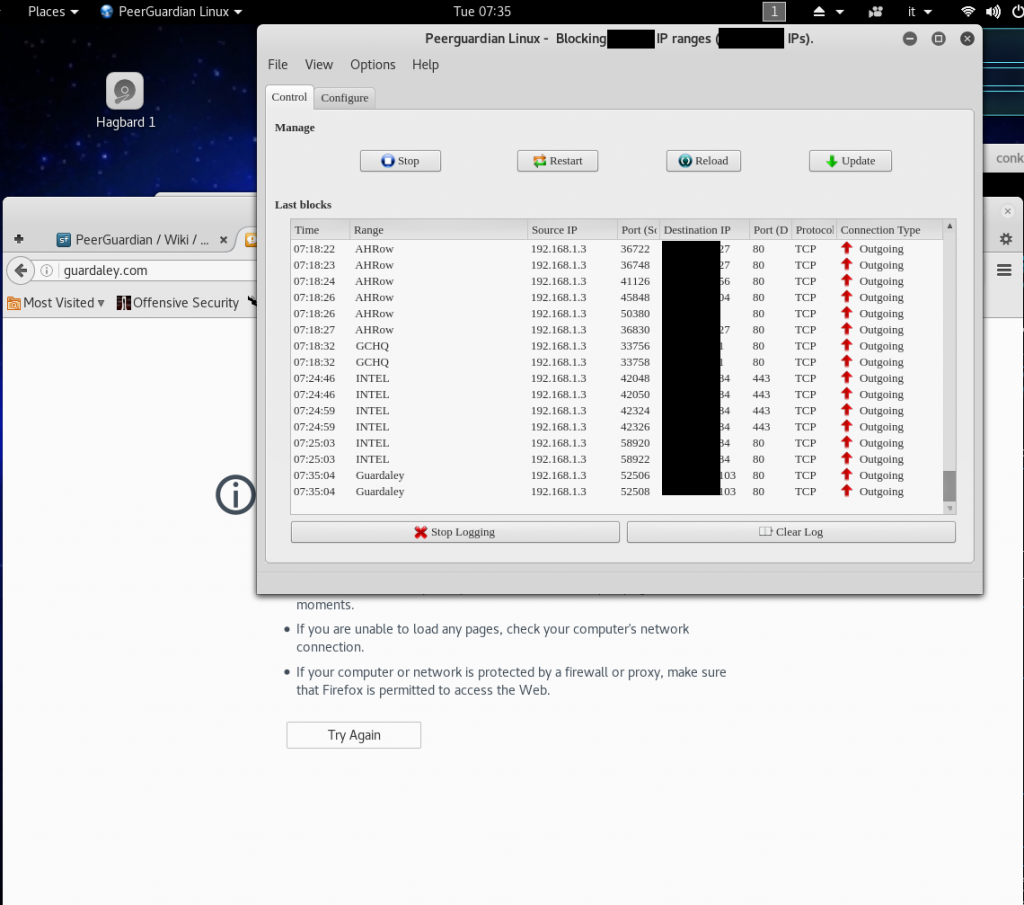Click the clock showing Tue 07:35
This screenshot has width=1024, height=905.
pos(482,12)
